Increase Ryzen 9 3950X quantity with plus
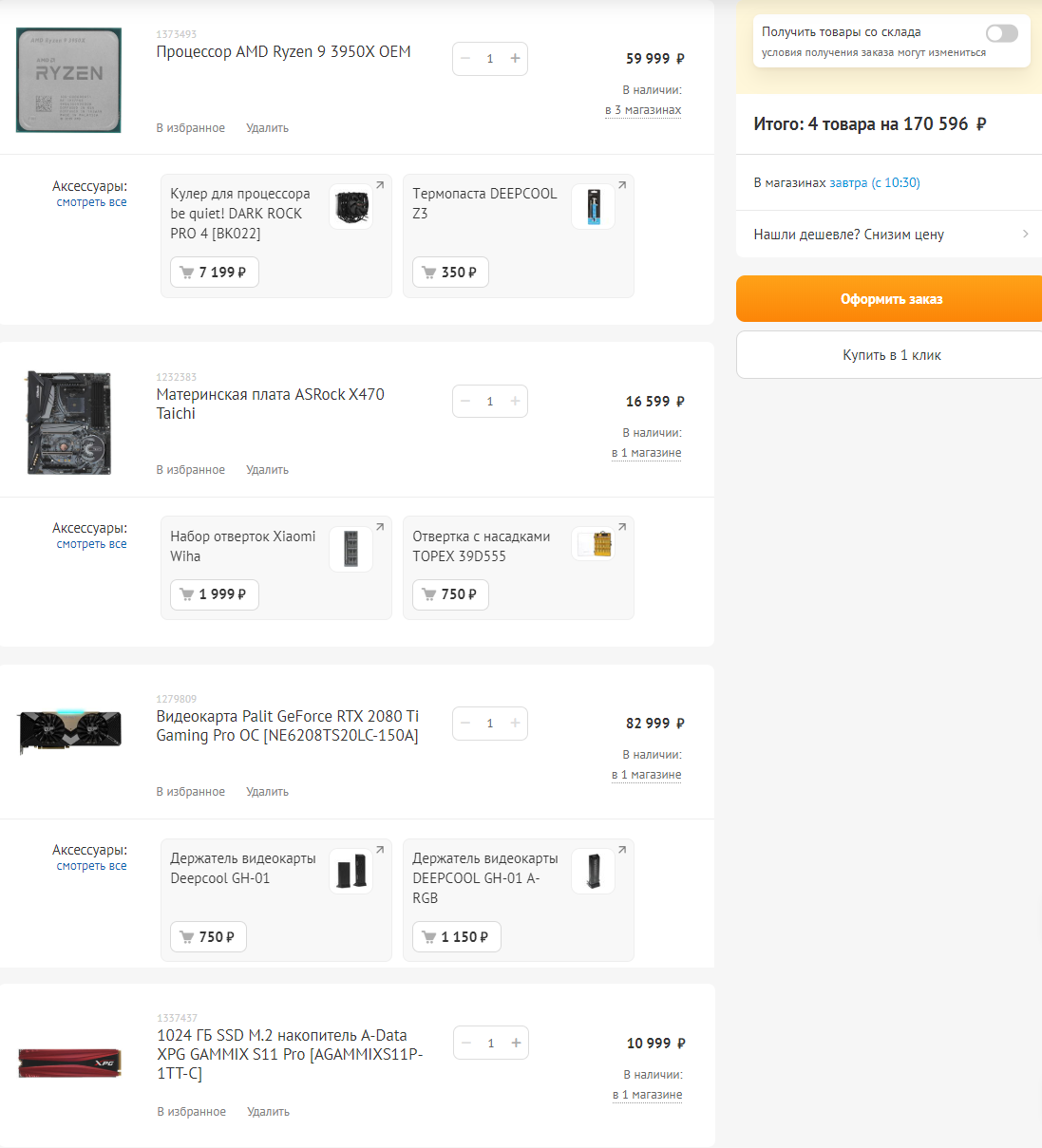 pos(515,59)
